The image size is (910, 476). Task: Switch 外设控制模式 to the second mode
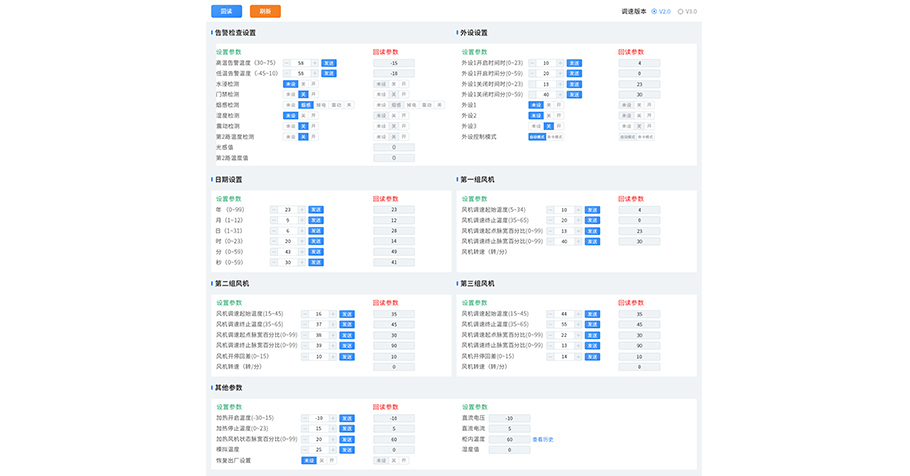click(x=558, y=136)
